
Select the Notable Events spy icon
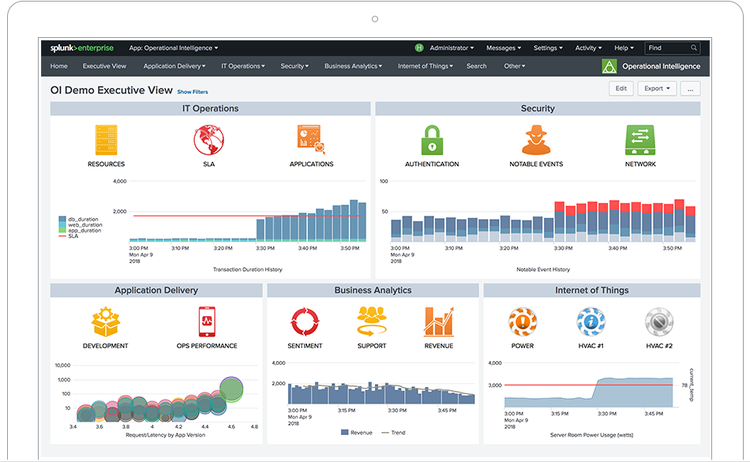tap(537, 139)
